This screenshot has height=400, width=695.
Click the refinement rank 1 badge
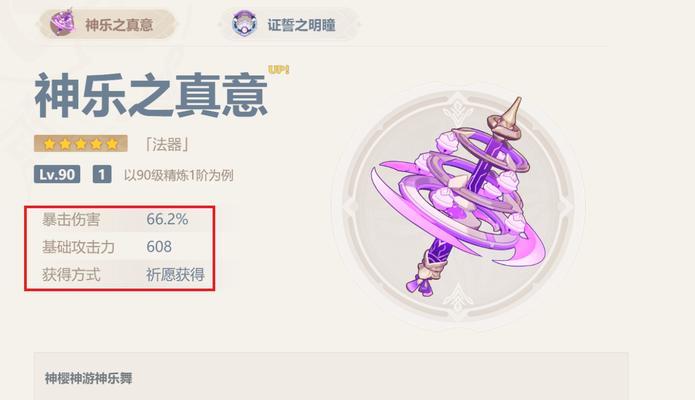[x=102, y=174]
